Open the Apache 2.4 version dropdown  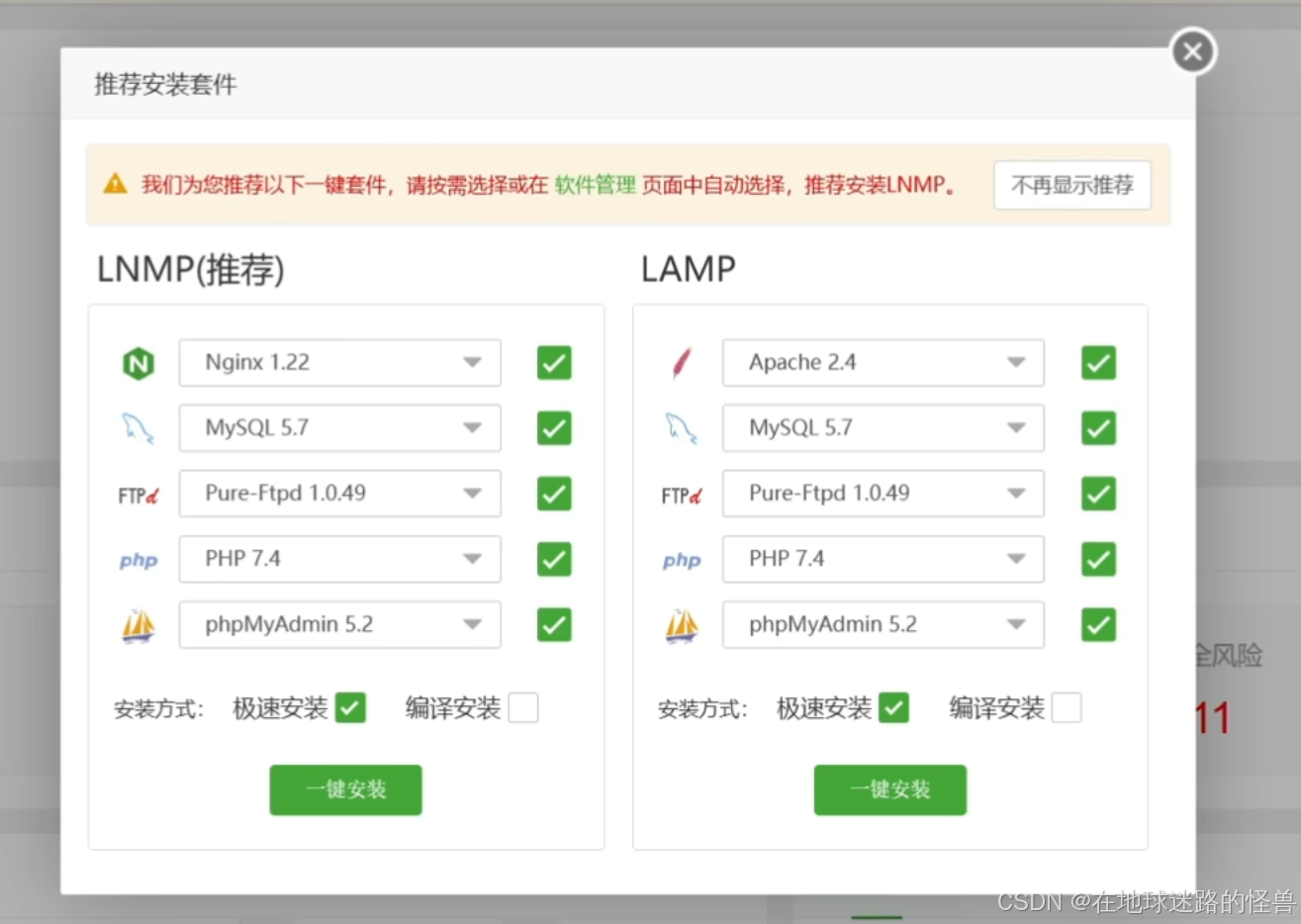click(883, 363)
